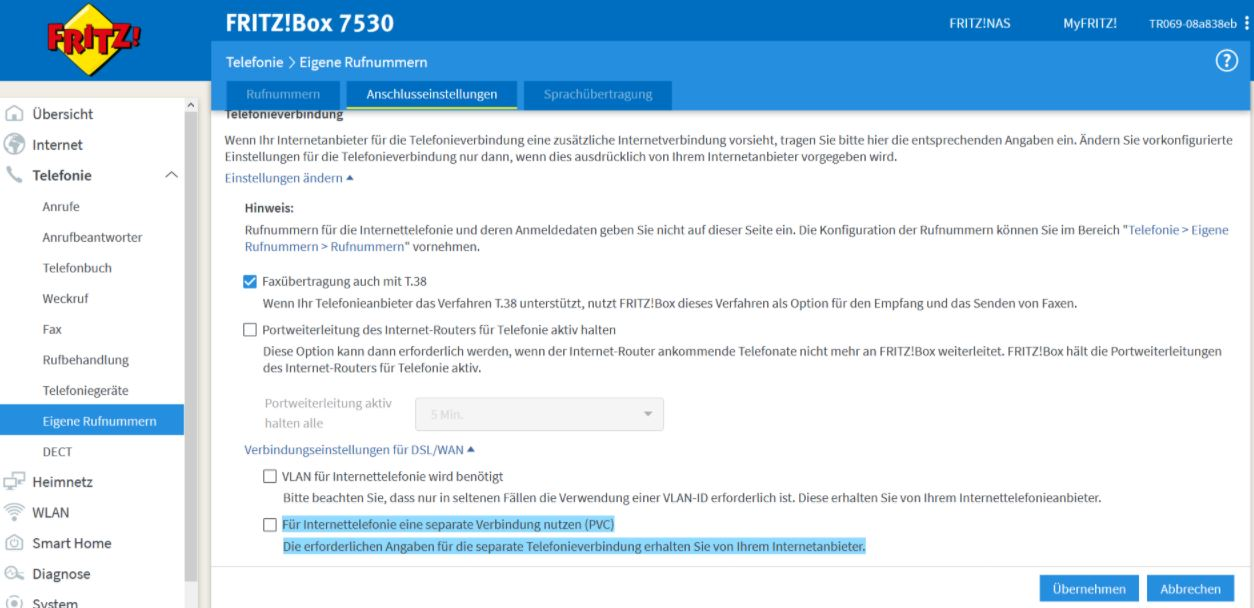Select the Anschlusseinstellungen tab

click(x=432, y=94)
